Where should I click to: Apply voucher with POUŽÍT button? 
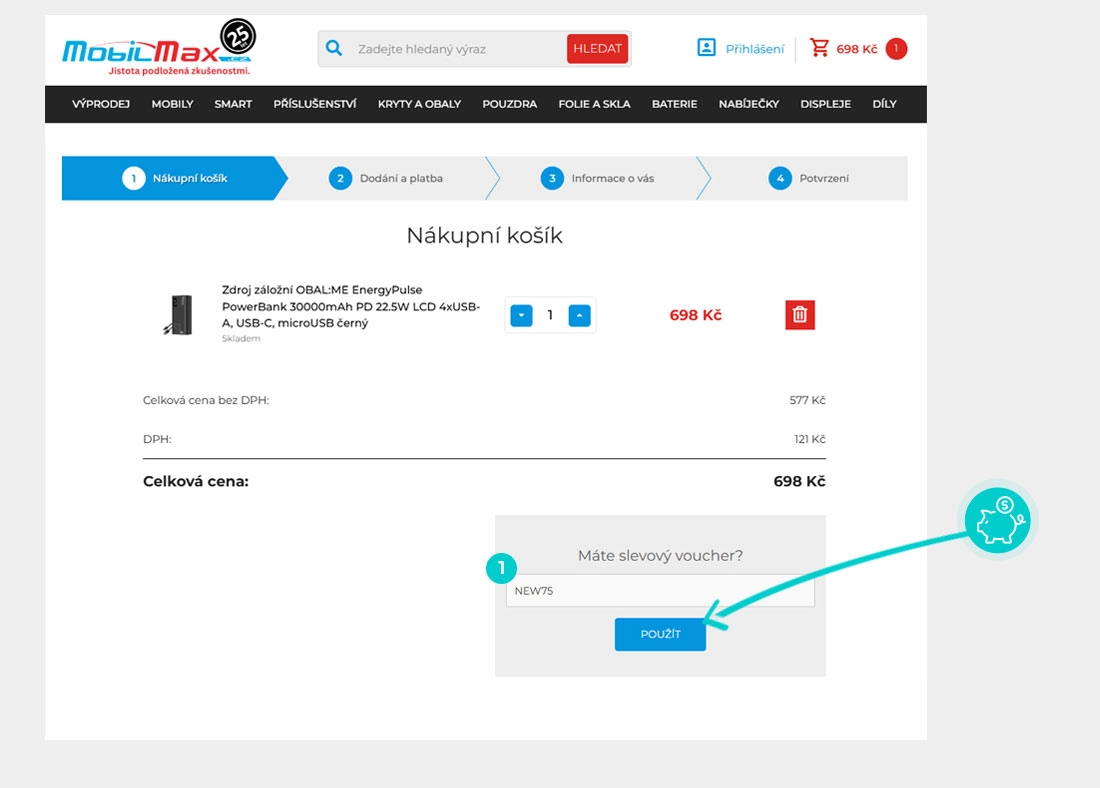click(660, 635)
